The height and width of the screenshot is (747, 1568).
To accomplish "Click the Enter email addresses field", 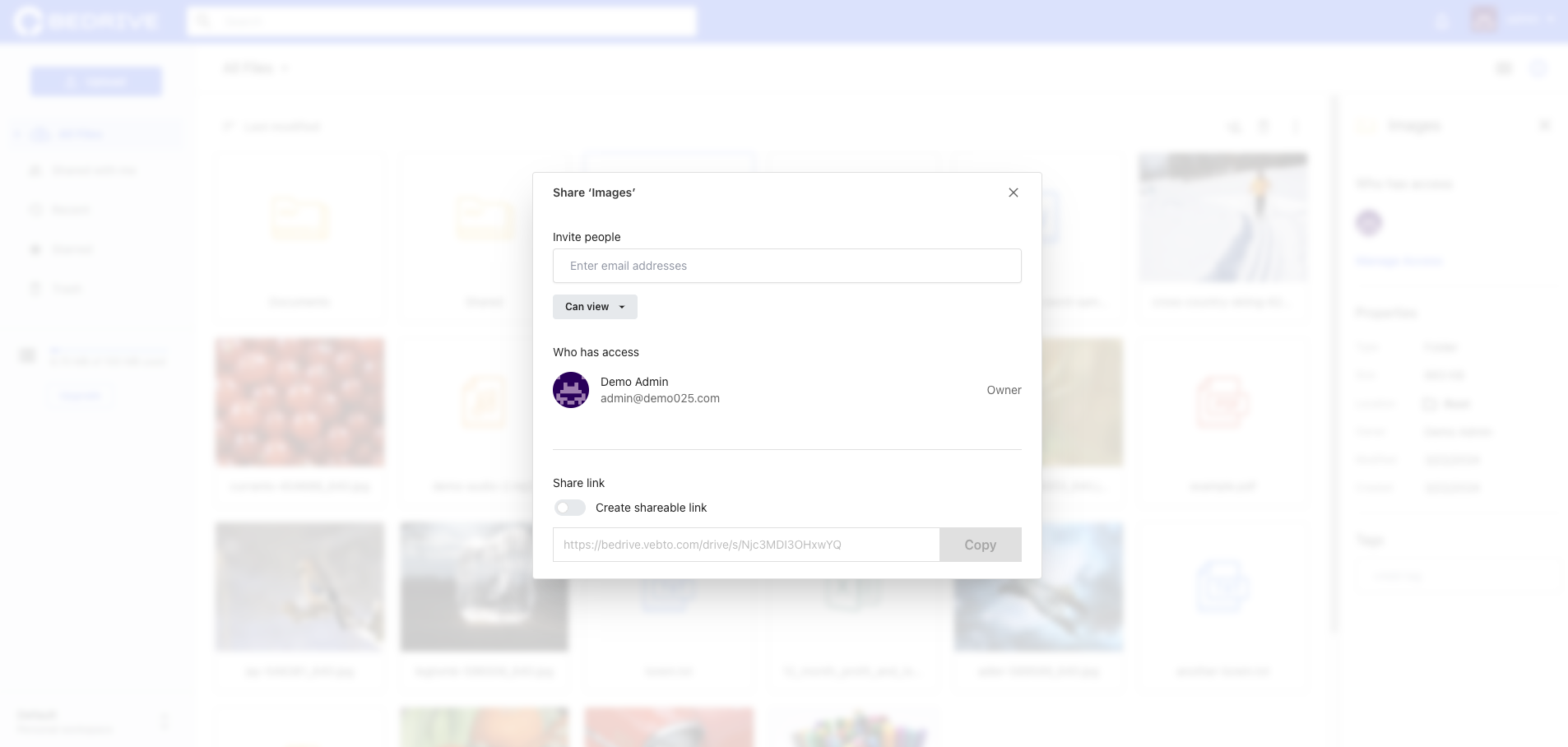I will (786, 266).
